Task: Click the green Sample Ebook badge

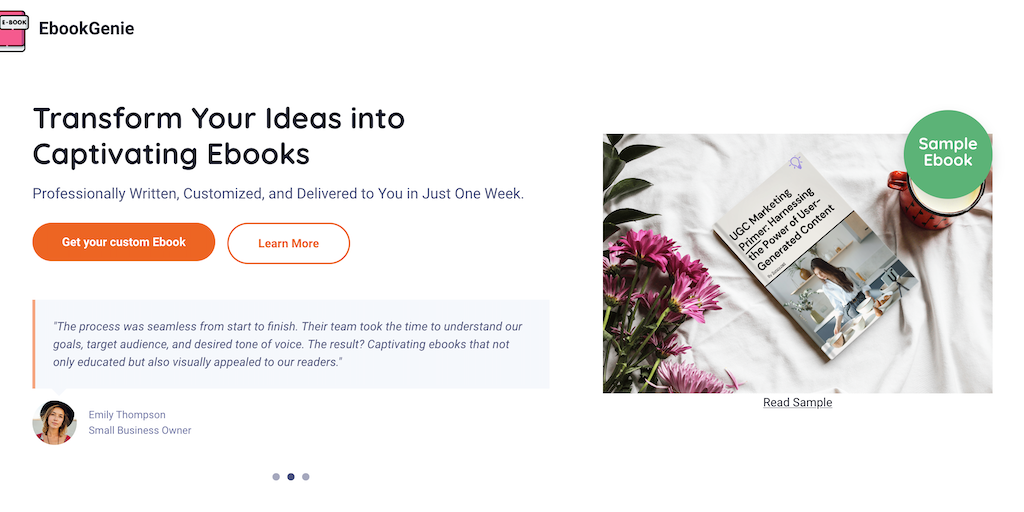Action: (x=947, y=153)
